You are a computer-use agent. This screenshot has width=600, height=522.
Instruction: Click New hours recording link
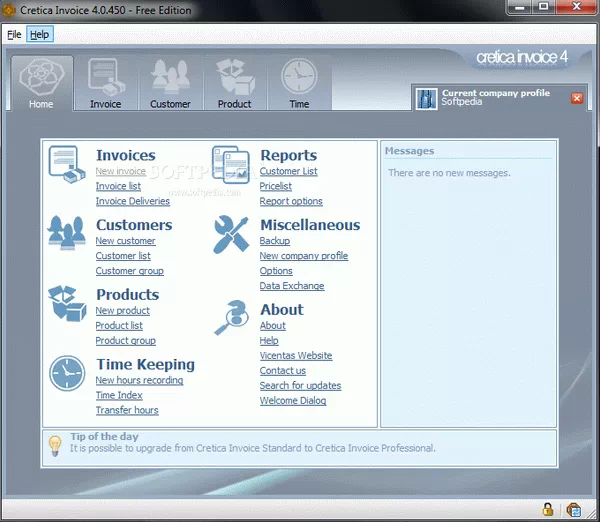(x=140, y=380)
